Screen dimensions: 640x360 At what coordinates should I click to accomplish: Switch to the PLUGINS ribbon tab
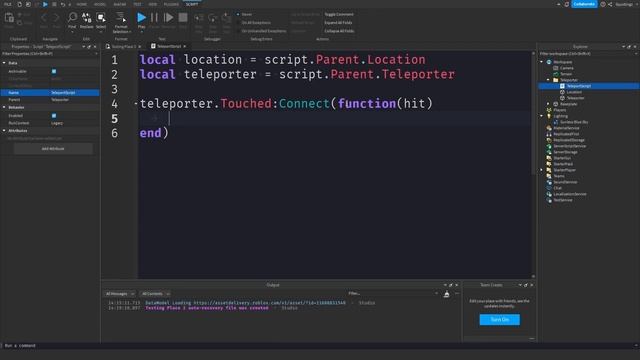coord(171,4)
